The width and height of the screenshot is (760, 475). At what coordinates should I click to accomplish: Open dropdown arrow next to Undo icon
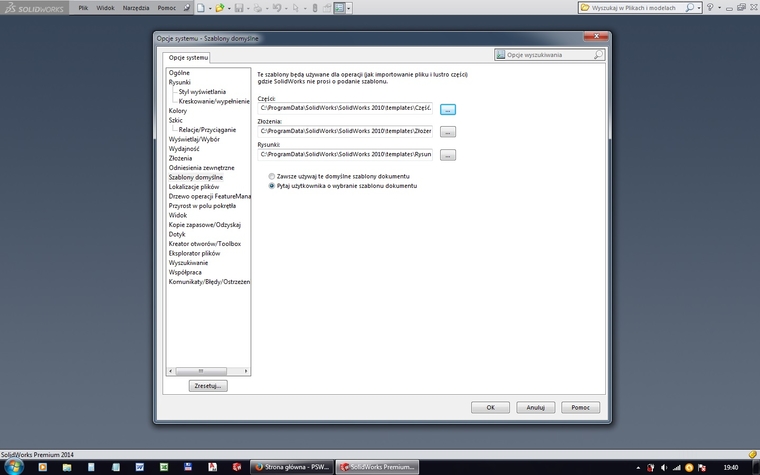[x=285, y=8]
